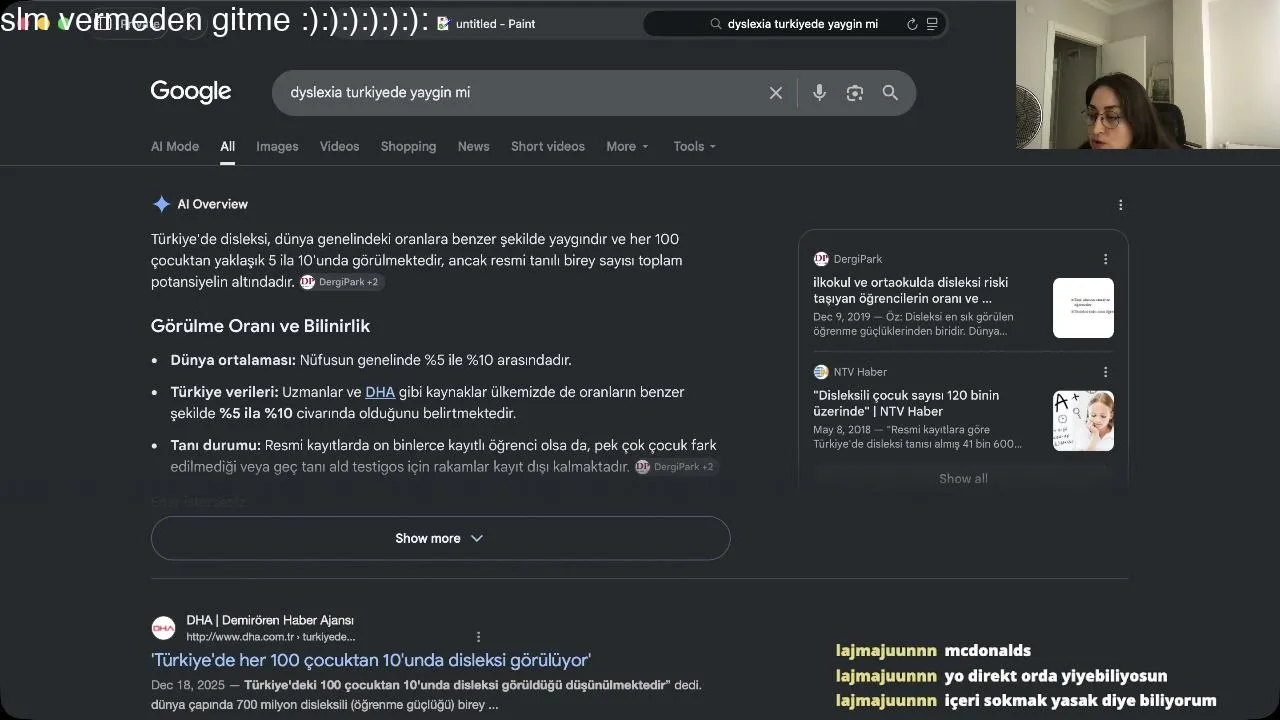Start voice search with the microphone icon
This screenshot has width=1280, height=720.
(819, 93)
